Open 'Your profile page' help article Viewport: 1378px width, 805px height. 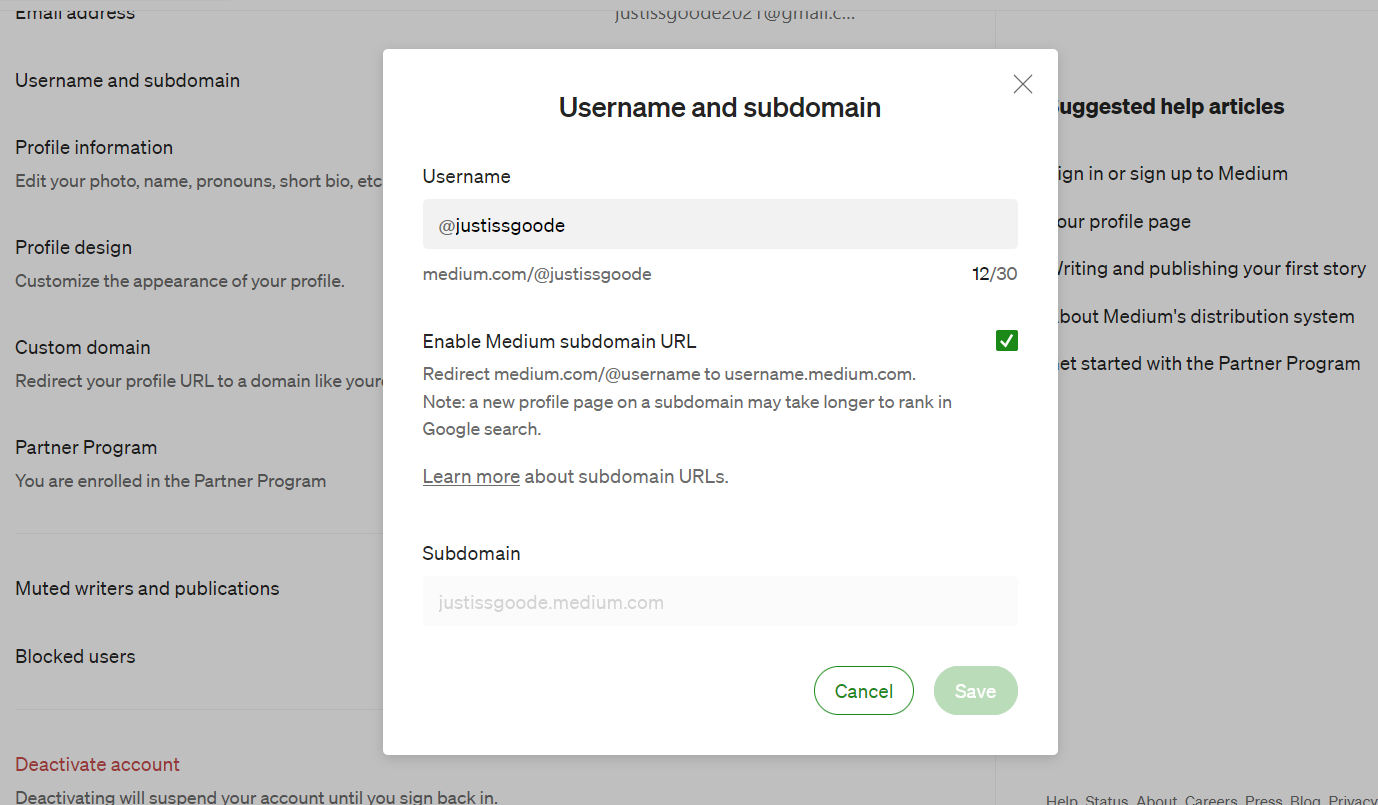1122,221
